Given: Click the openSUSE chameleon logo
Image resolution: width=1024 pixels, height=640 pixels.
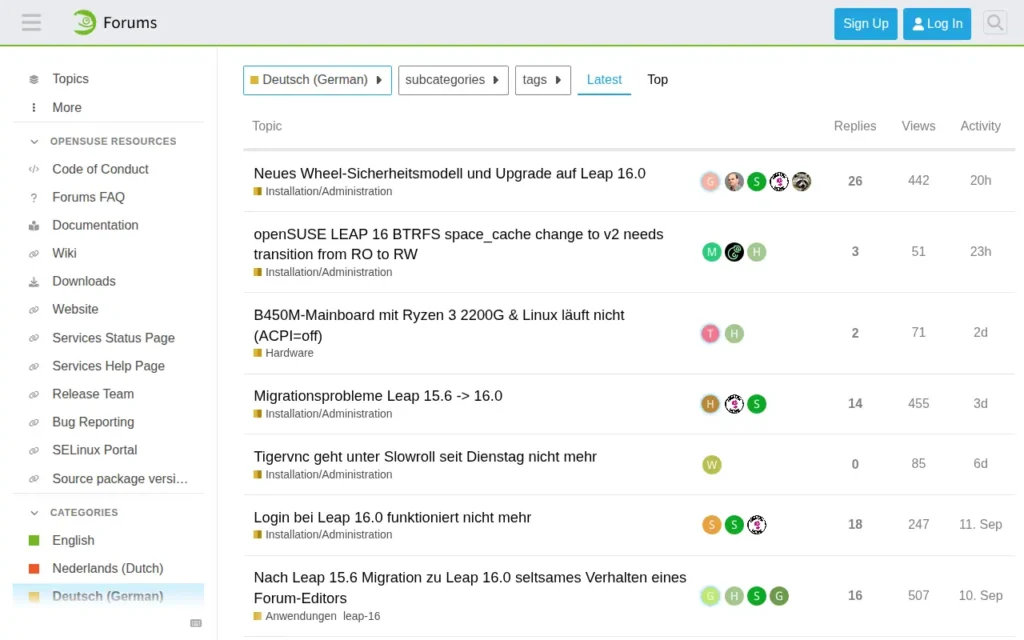Looking at the screenshot, I should (x=84, y=23).
